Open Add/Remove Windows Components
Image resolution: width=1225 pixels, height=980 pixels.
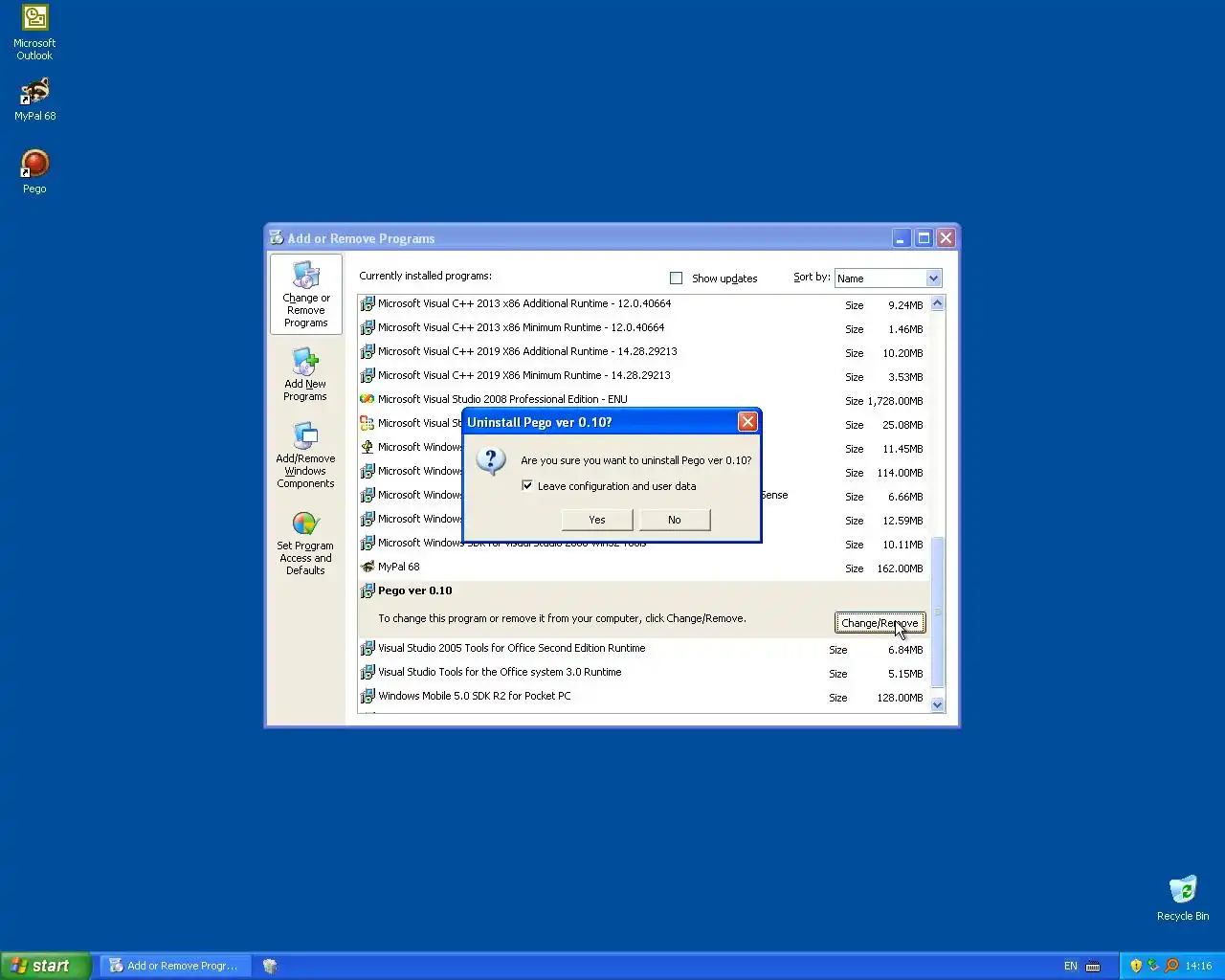click(x=305, y=456)
